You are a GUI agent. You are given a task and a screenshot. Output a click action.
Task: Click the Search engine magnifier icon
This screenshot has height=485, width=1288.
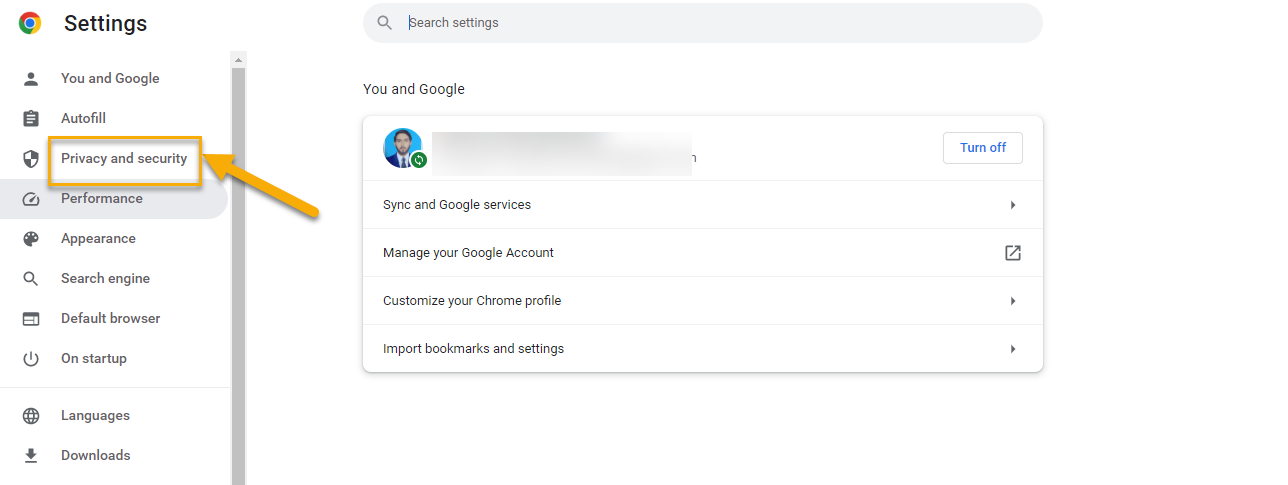(31, 278)
